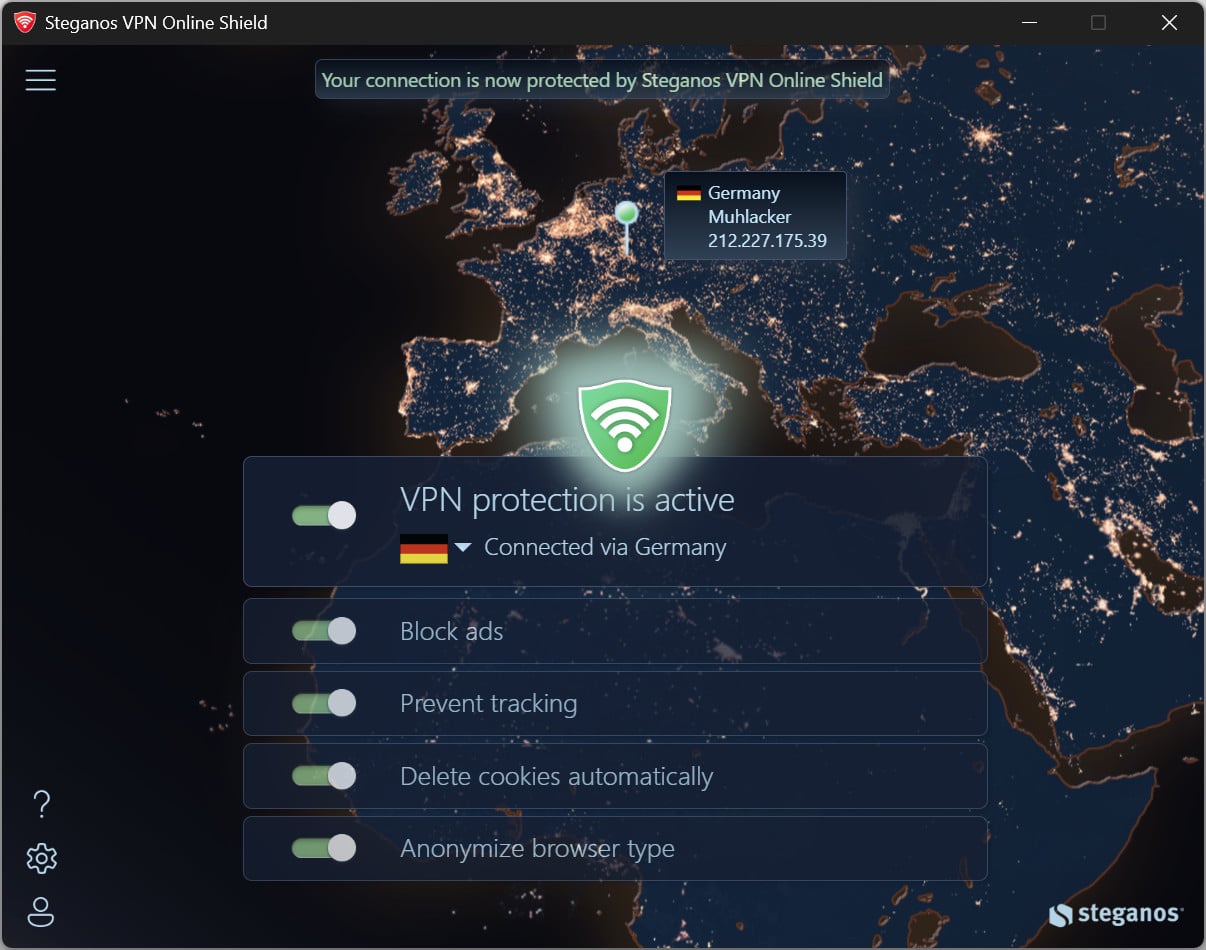The height and width of the screenshot is (950, 1206).
Task: Click the connection protected notification banner
Action: coord(602,80)
